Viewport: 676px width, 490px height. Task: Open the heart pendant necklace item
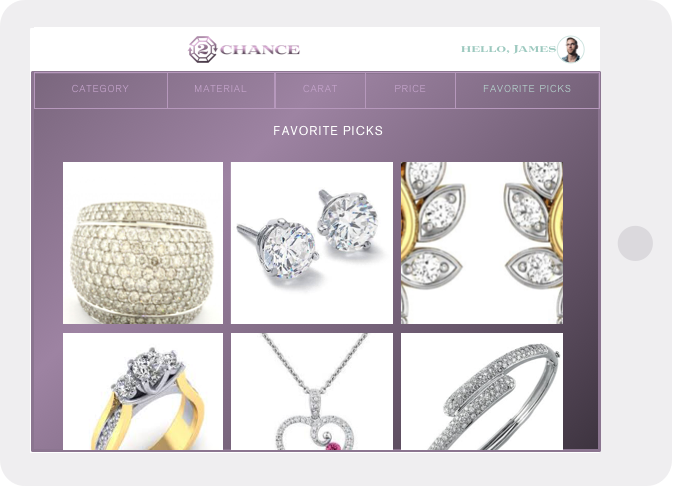click(x=312, y=391)
